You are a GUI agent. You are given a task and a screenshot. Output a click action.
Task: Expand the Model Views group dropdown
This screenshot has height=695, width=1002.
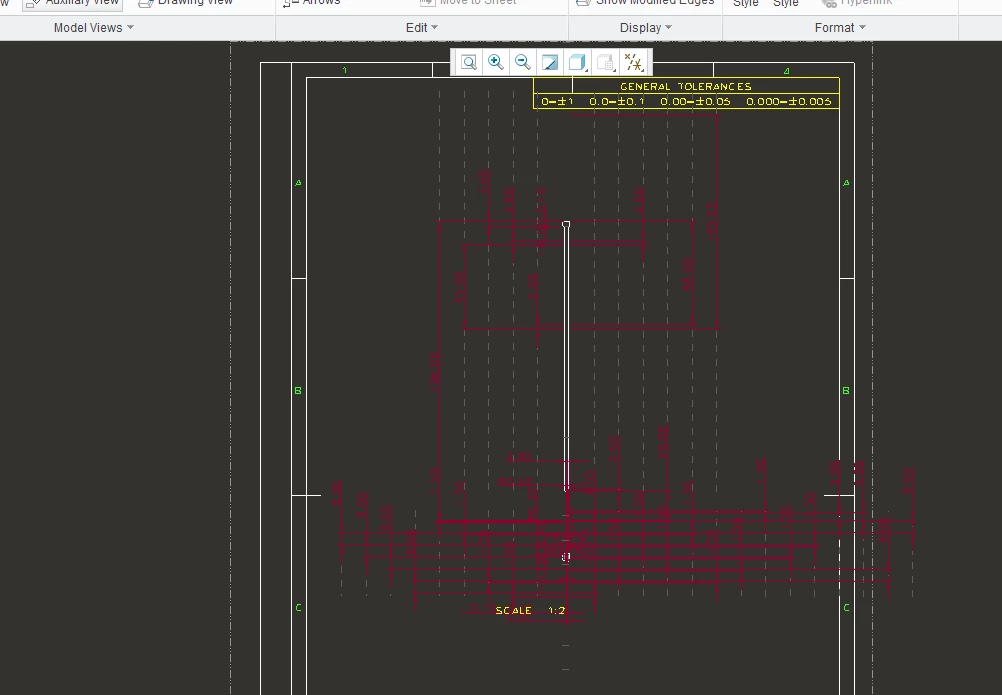tap(93, 27)
